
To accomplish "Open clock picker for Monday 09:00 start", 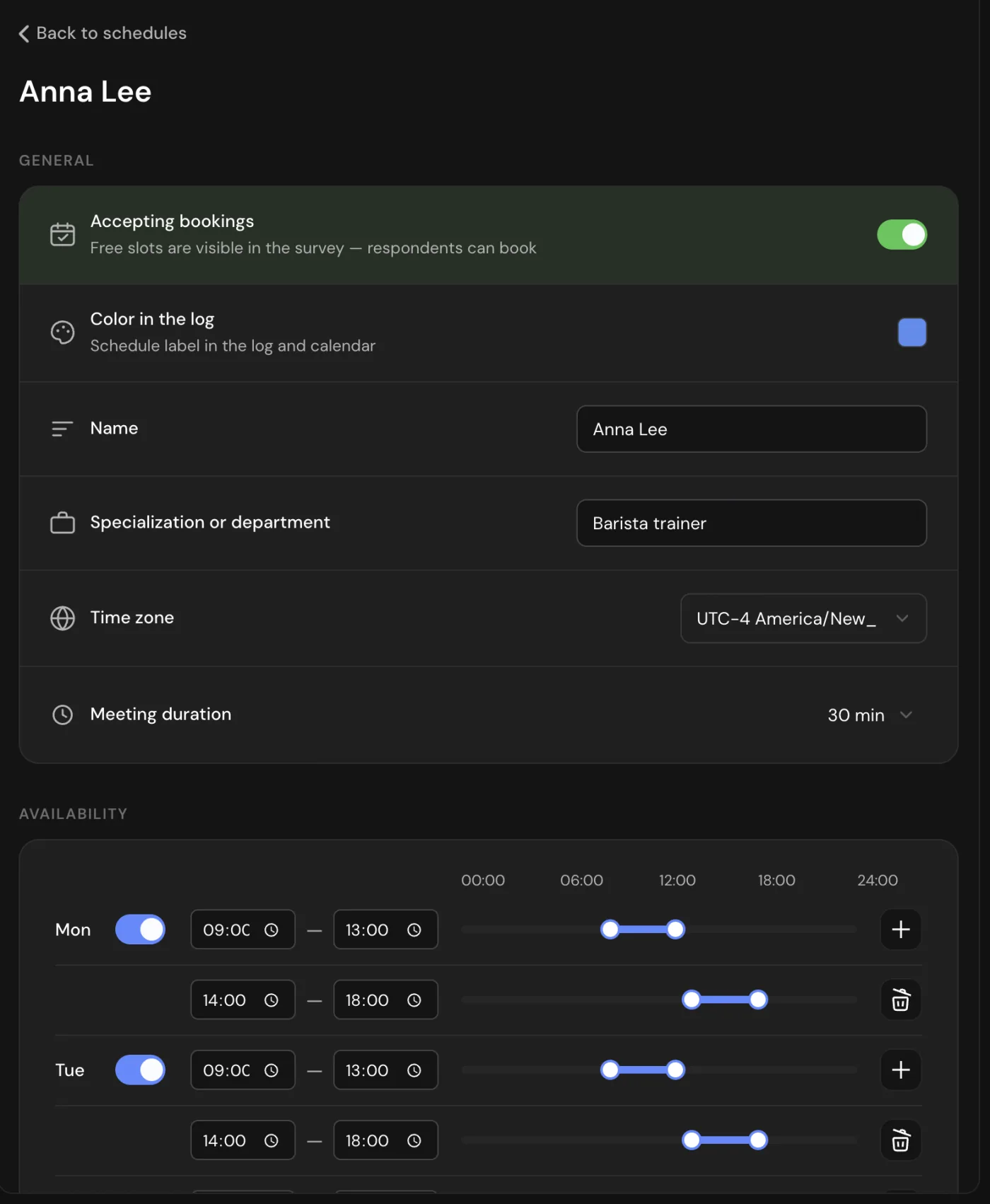I will pyautogui.click(x=272, y=930).
